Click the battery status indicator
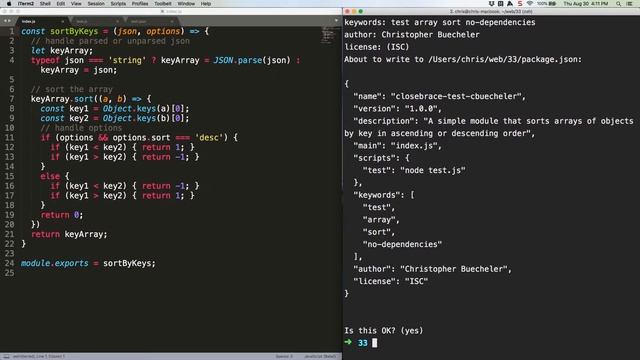 (x=547, y=4)
